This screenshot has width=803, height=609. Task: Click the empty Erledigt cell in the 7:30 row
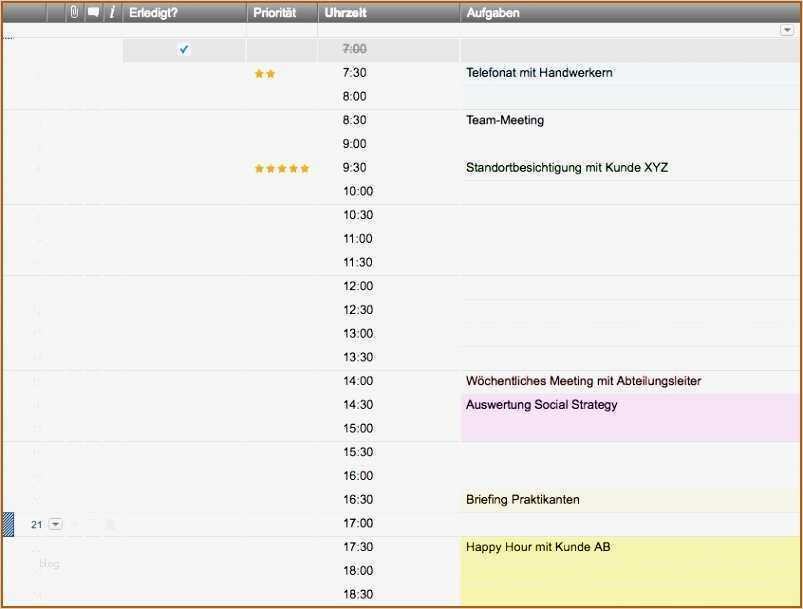tap(184, 73)
